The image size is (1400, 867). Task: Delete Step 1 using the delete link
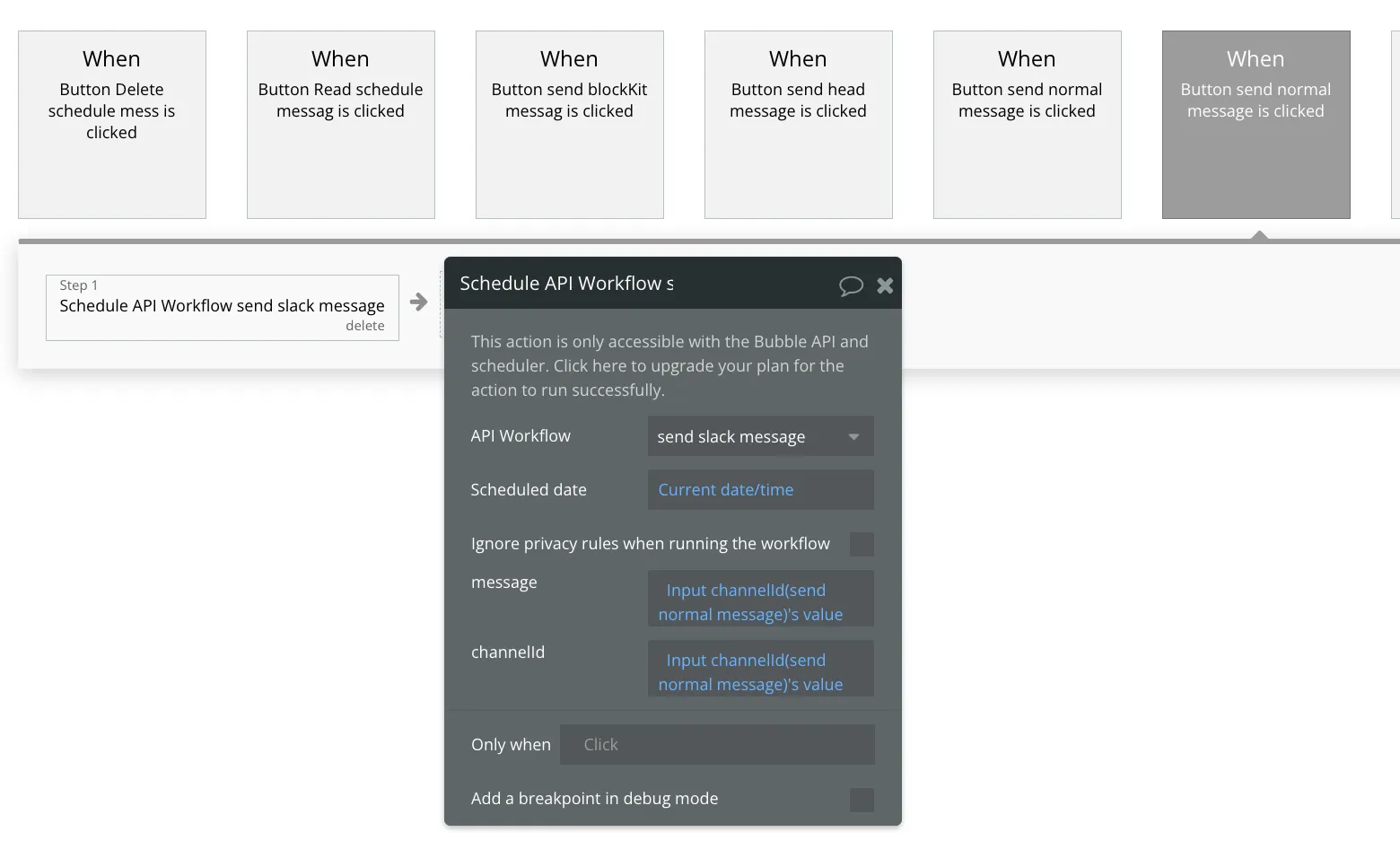364,326
